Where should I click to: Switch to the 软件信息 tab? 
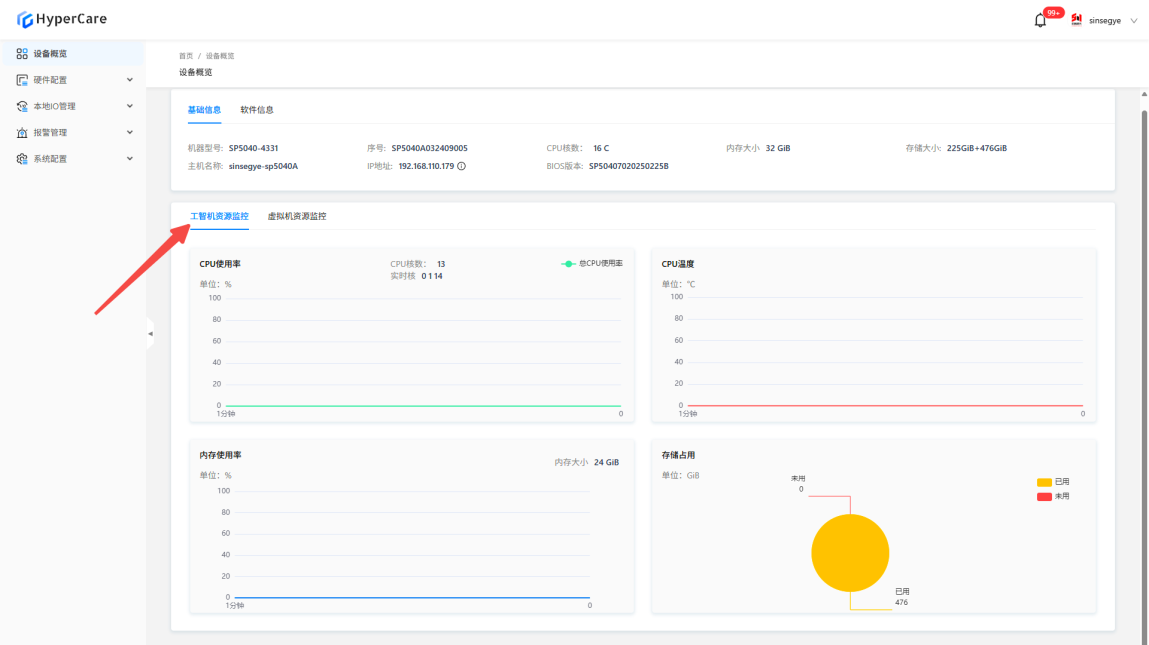click(x=257, y=110)
